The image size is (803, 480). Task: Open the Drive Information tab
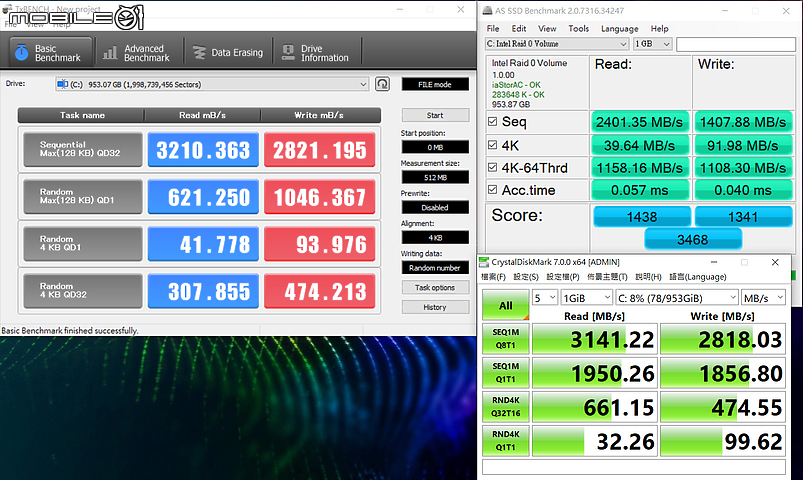(316, 53)
